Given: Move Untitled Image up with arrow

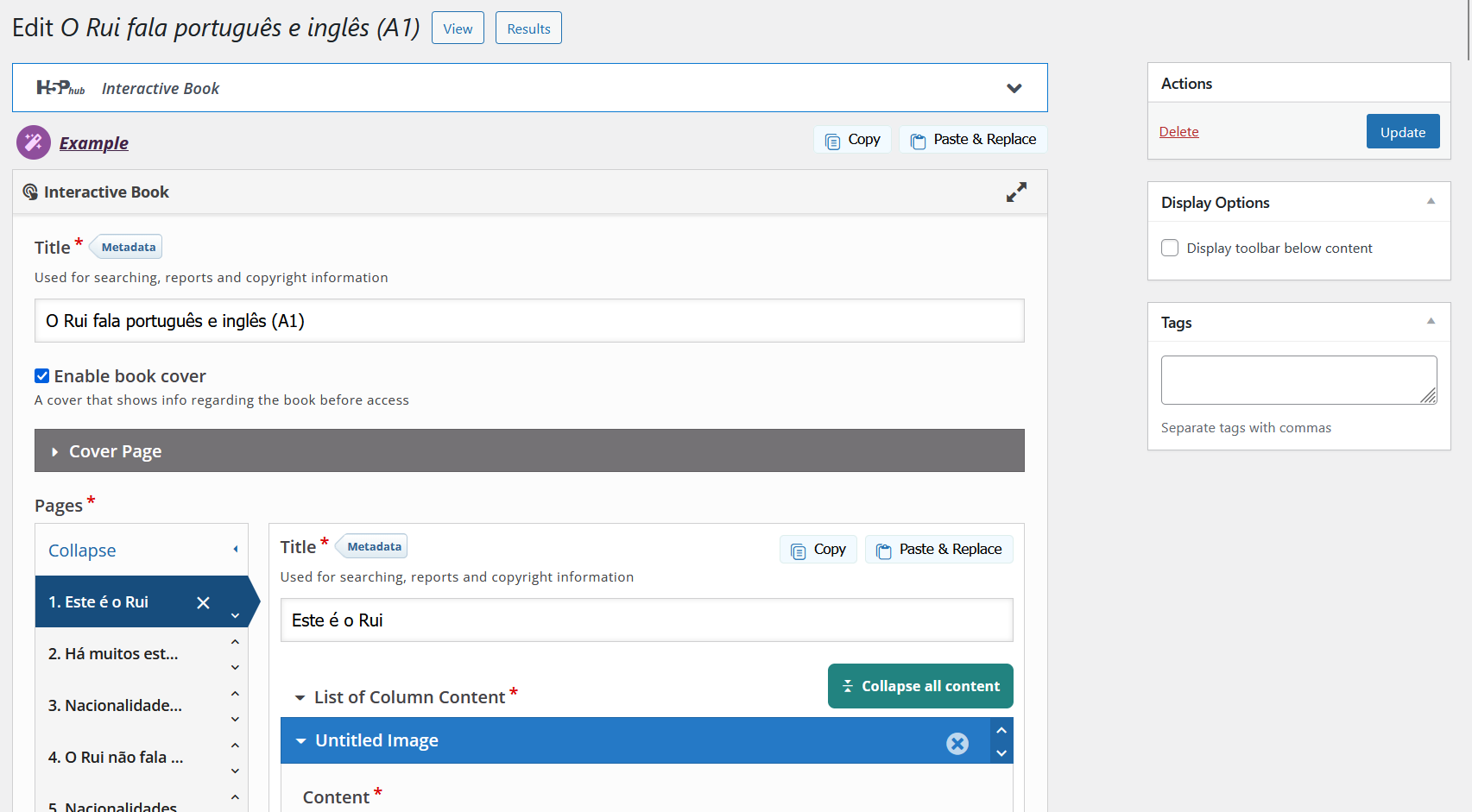Looking at the screenshot, I should [1001, 730].
